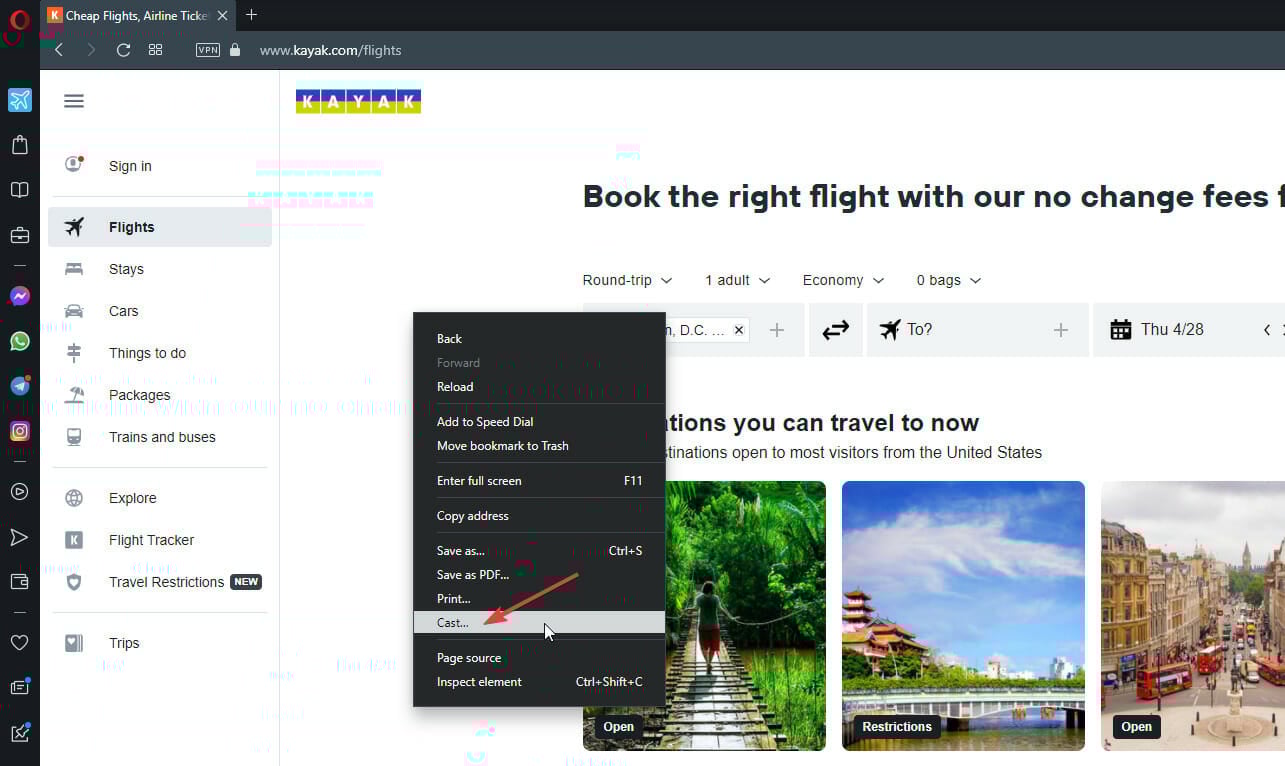Open the Thu 4/28 date picker
The height and width of the screenshot is (766, 1285).
[x=1171, y=330]
